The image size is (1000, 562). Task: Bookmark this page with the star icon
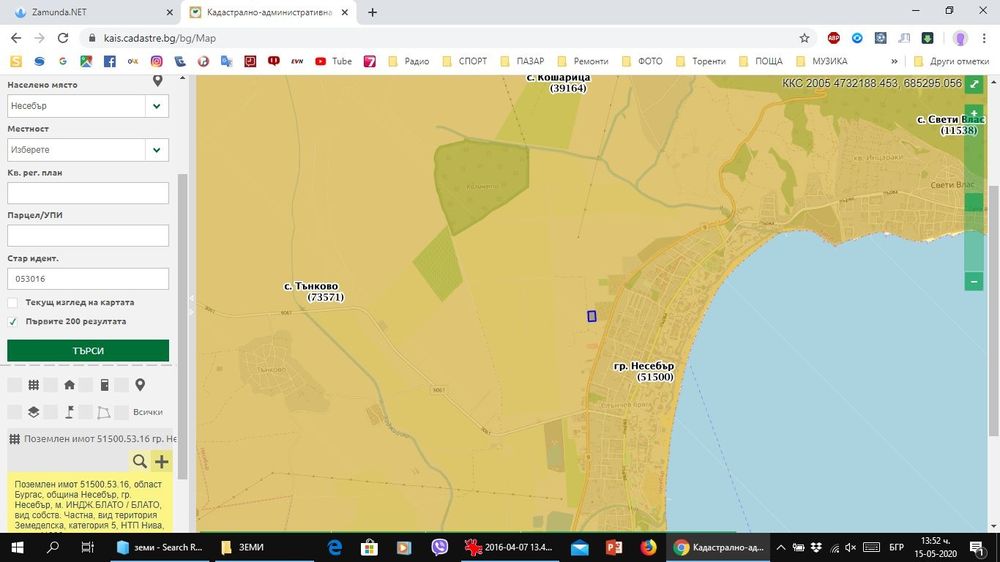pos(804,38)
